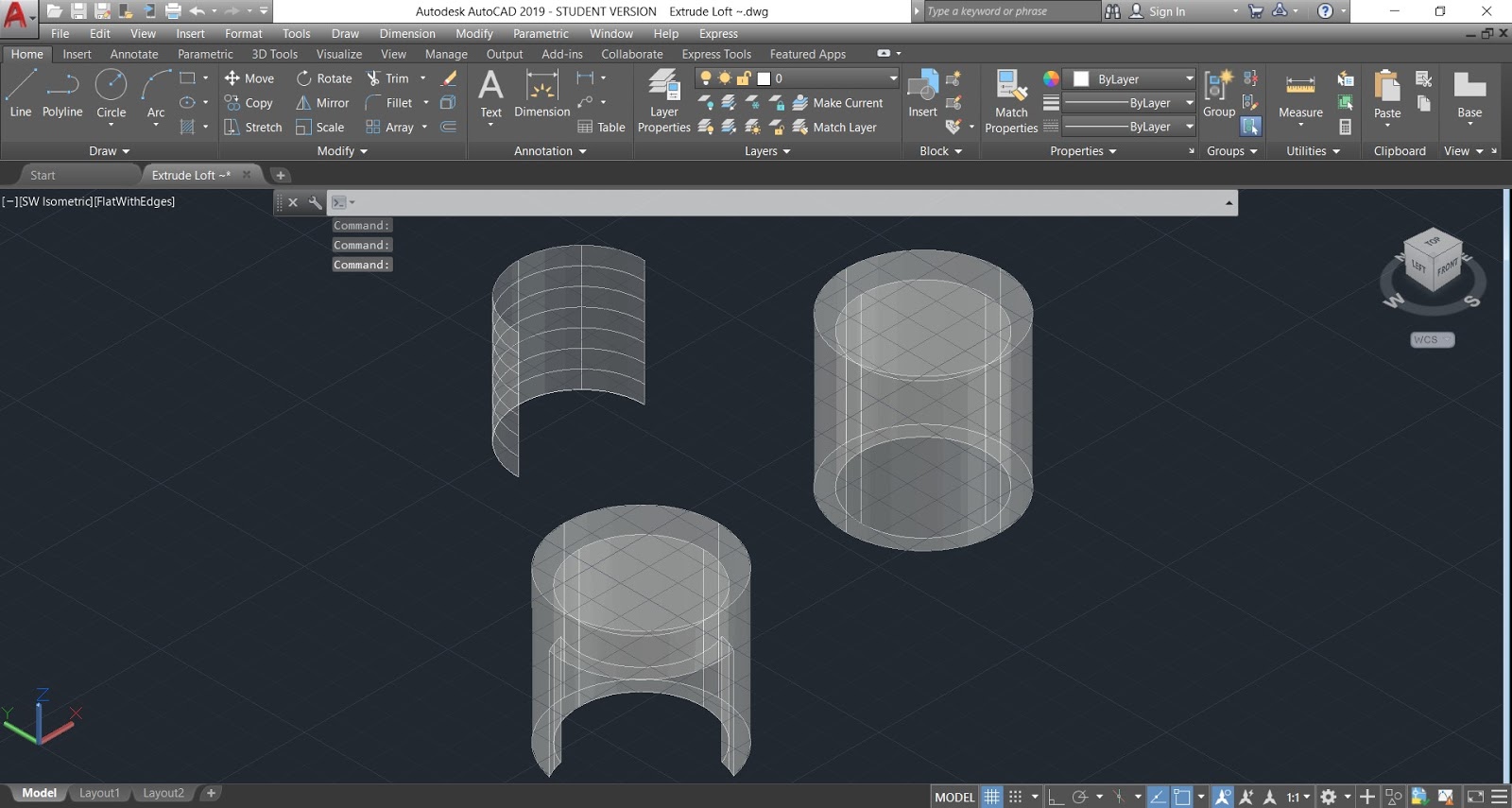This screenshot has width=1512, height=808.
Task: Open the Visualize ribbon tab
Action: pyautogui.click(x=338, y=54)
